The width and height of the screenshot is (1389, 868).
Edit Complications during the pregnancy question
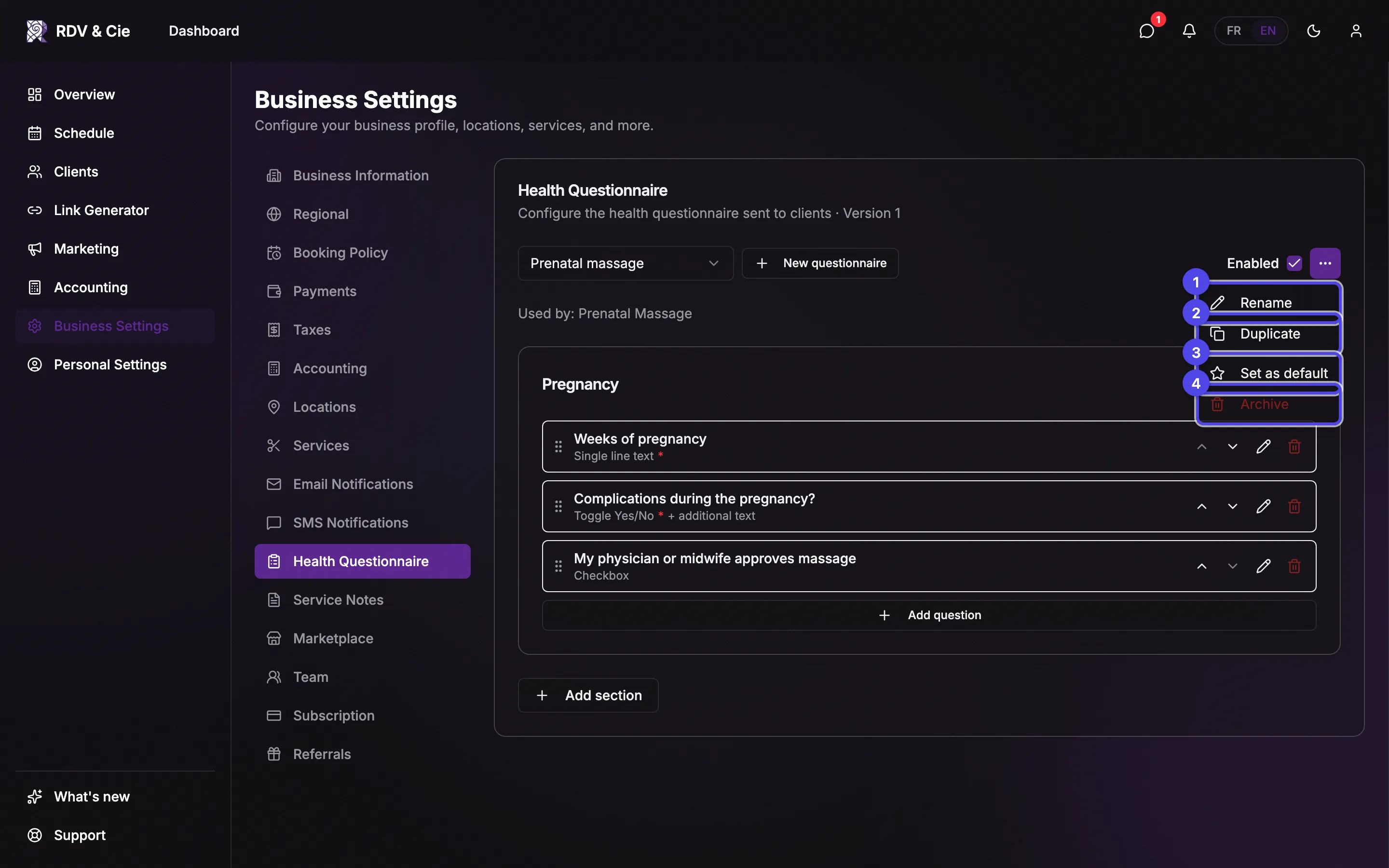(1263, 506)
